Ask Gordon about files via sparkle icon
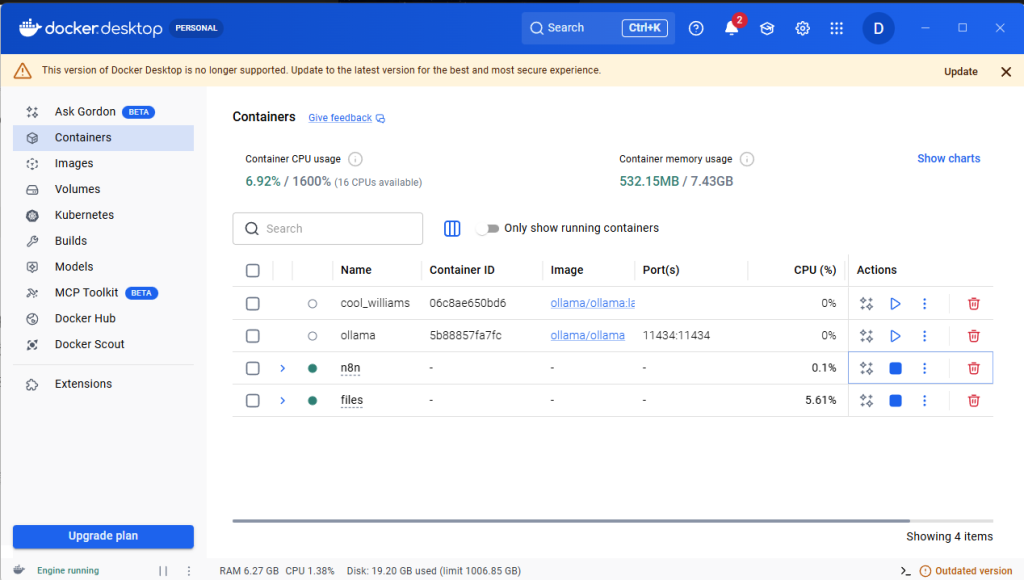Viewport: 1024px width, 580px height. tap(867, 400)
